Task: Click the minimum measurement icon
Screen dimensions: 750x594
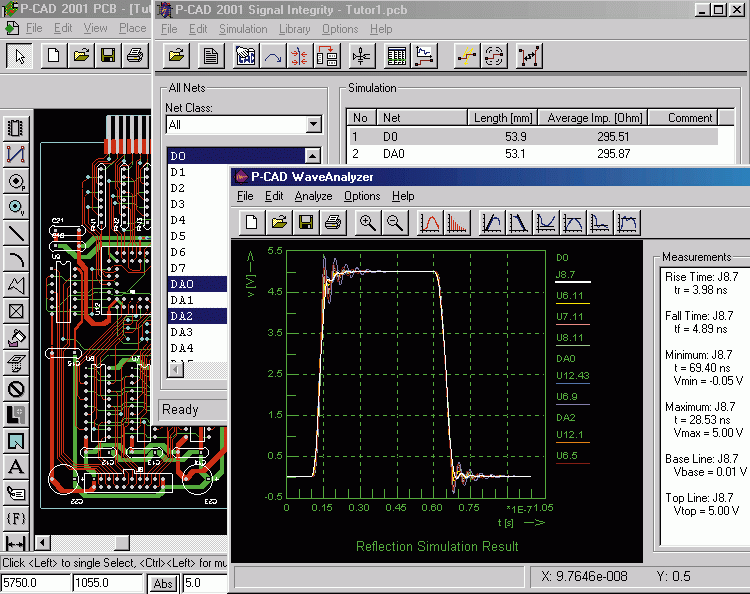Action: [546, 223]
